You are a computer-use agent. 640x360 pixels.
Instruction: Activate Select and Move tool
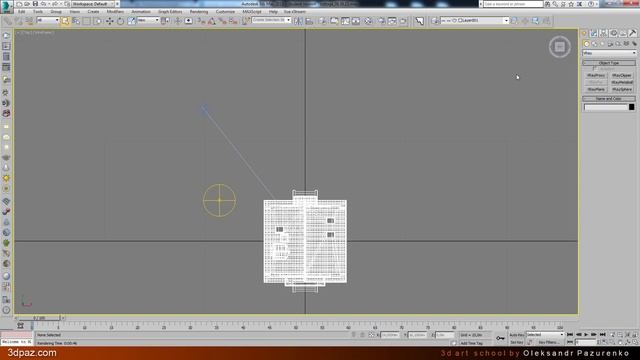[110, 21]
